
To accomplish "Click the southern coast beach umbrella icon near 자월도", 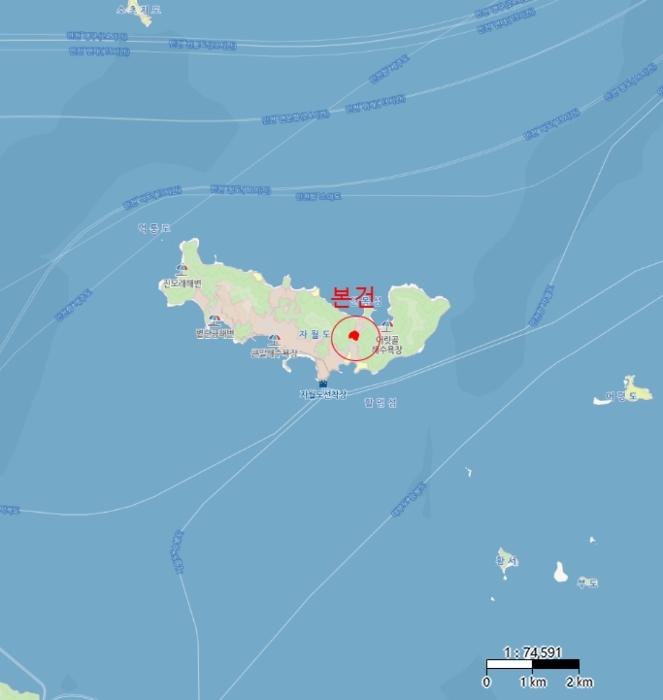I will (275, 341).
